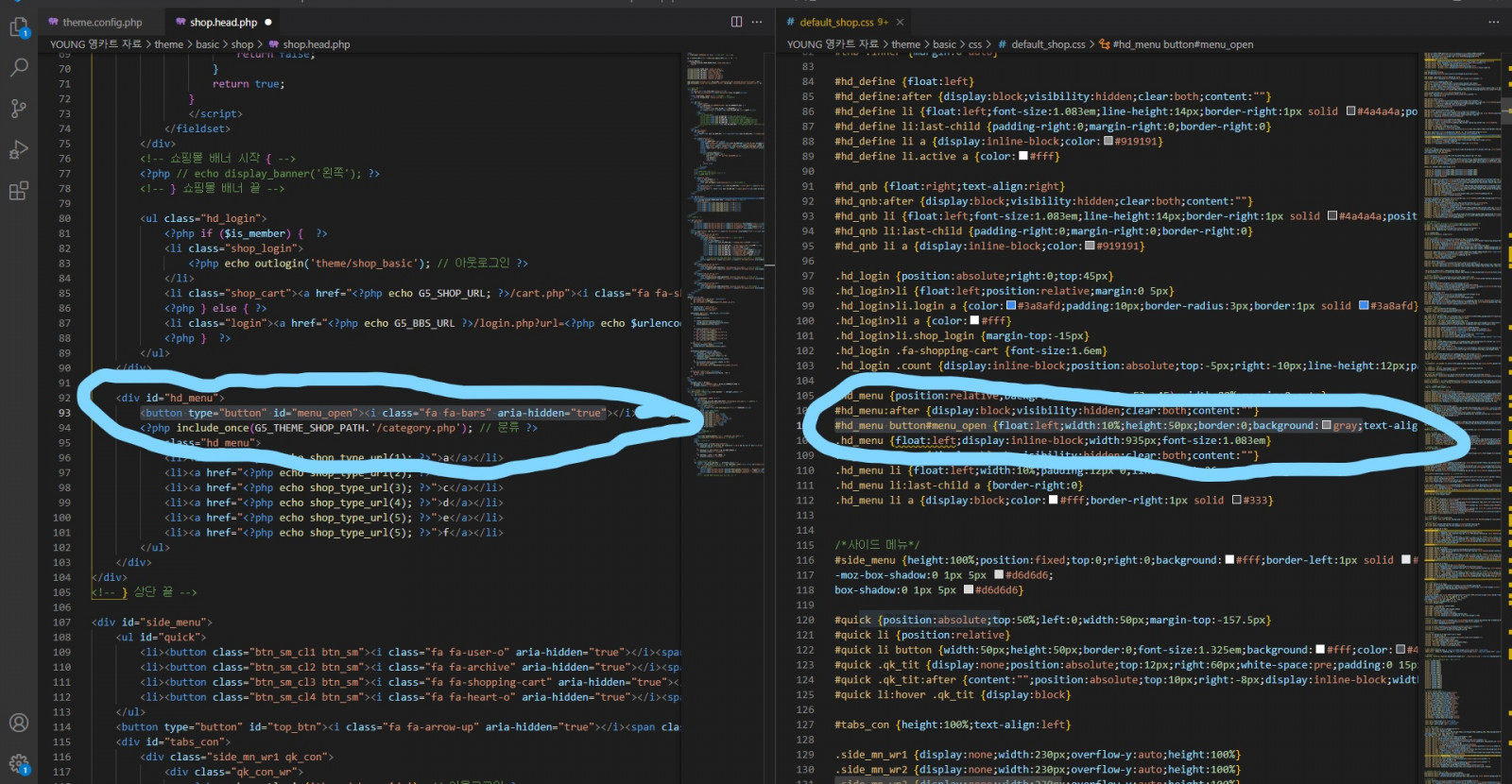Open 'basic' breadcrumb in left editor

[x=208, y=44]
